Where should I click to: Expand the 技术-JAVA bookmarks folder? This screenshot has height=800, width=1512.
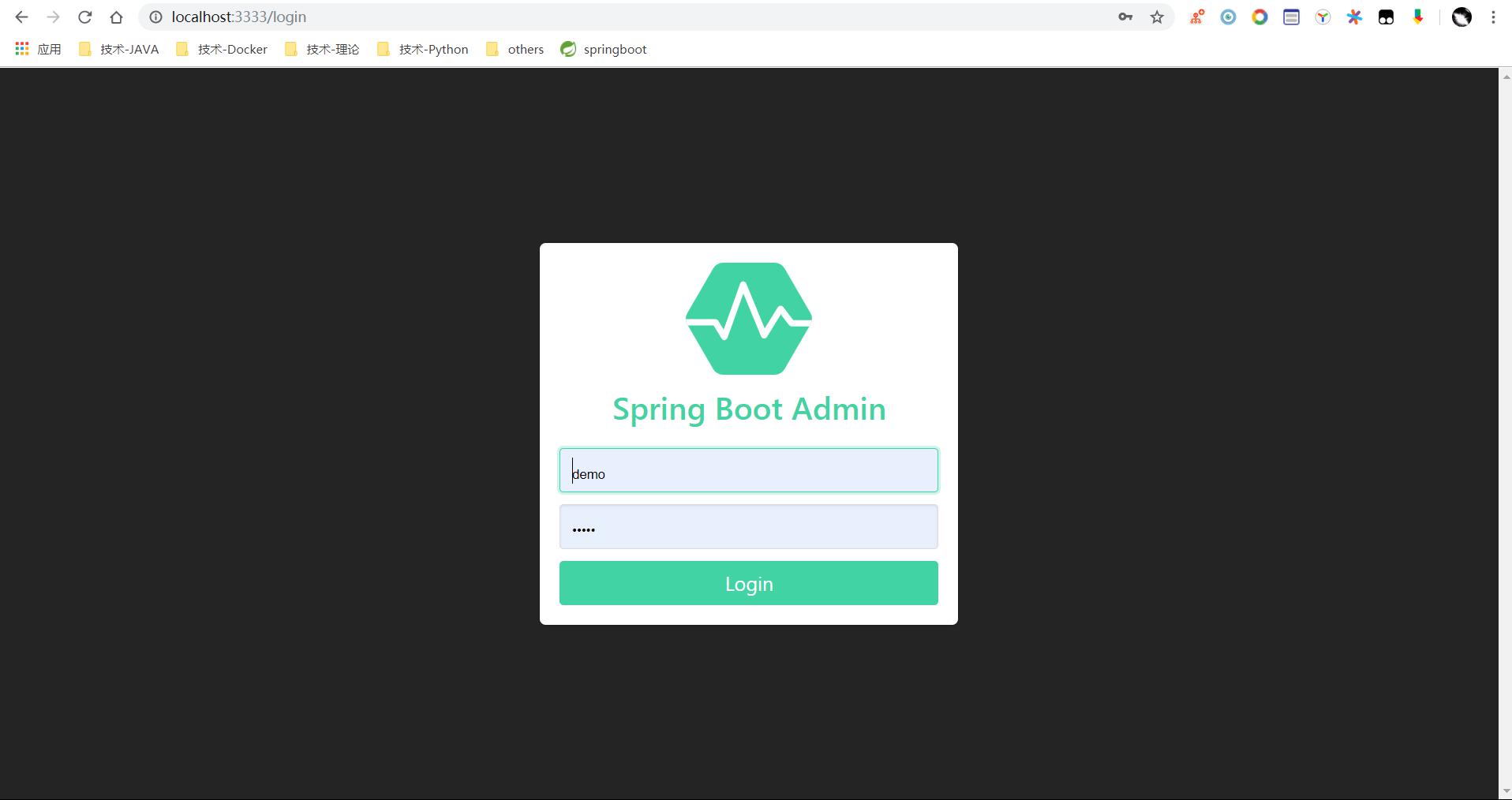pos(118,49)
